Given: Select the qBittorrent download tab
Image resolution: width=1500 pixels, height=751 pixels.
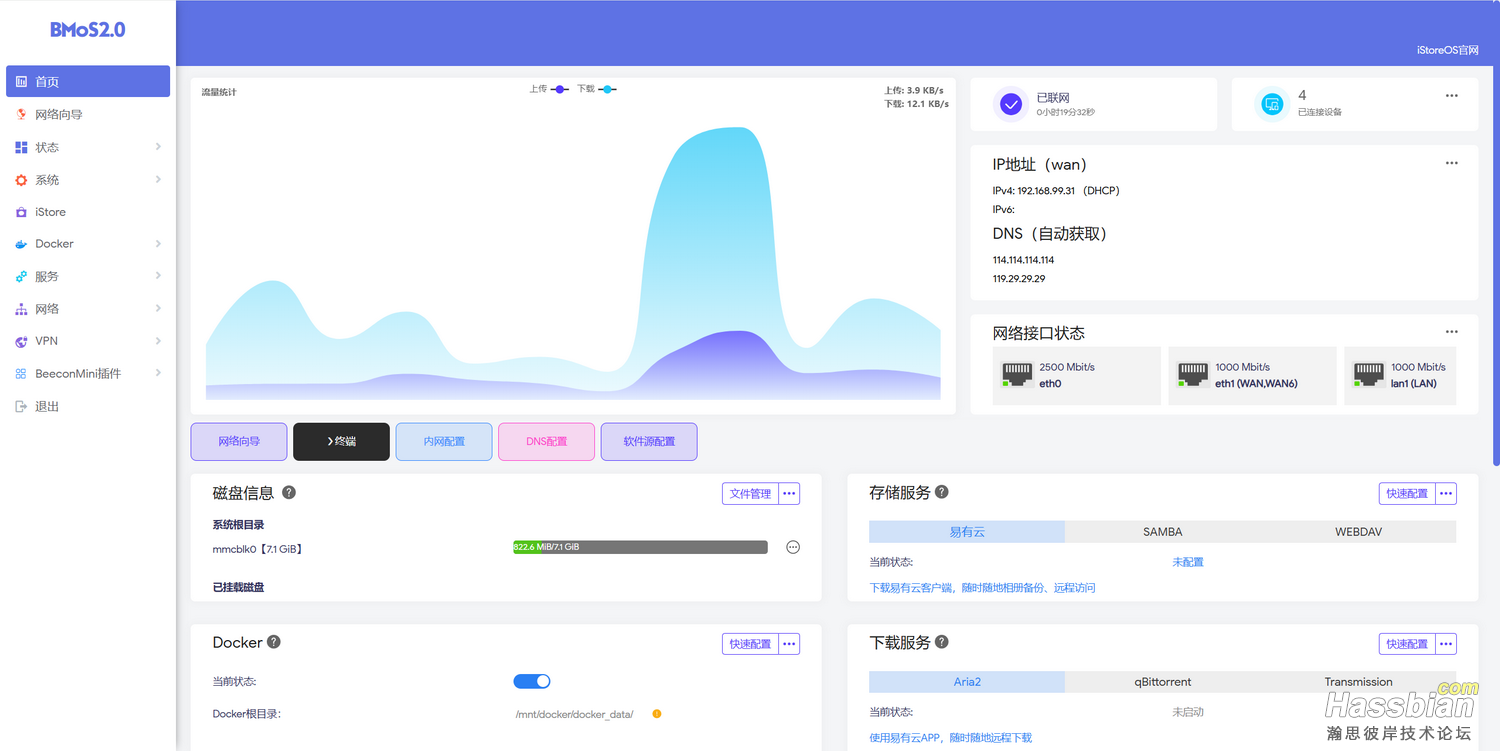Looking at the screenshot, I should pyautogui.click(x=1162, y=682).
